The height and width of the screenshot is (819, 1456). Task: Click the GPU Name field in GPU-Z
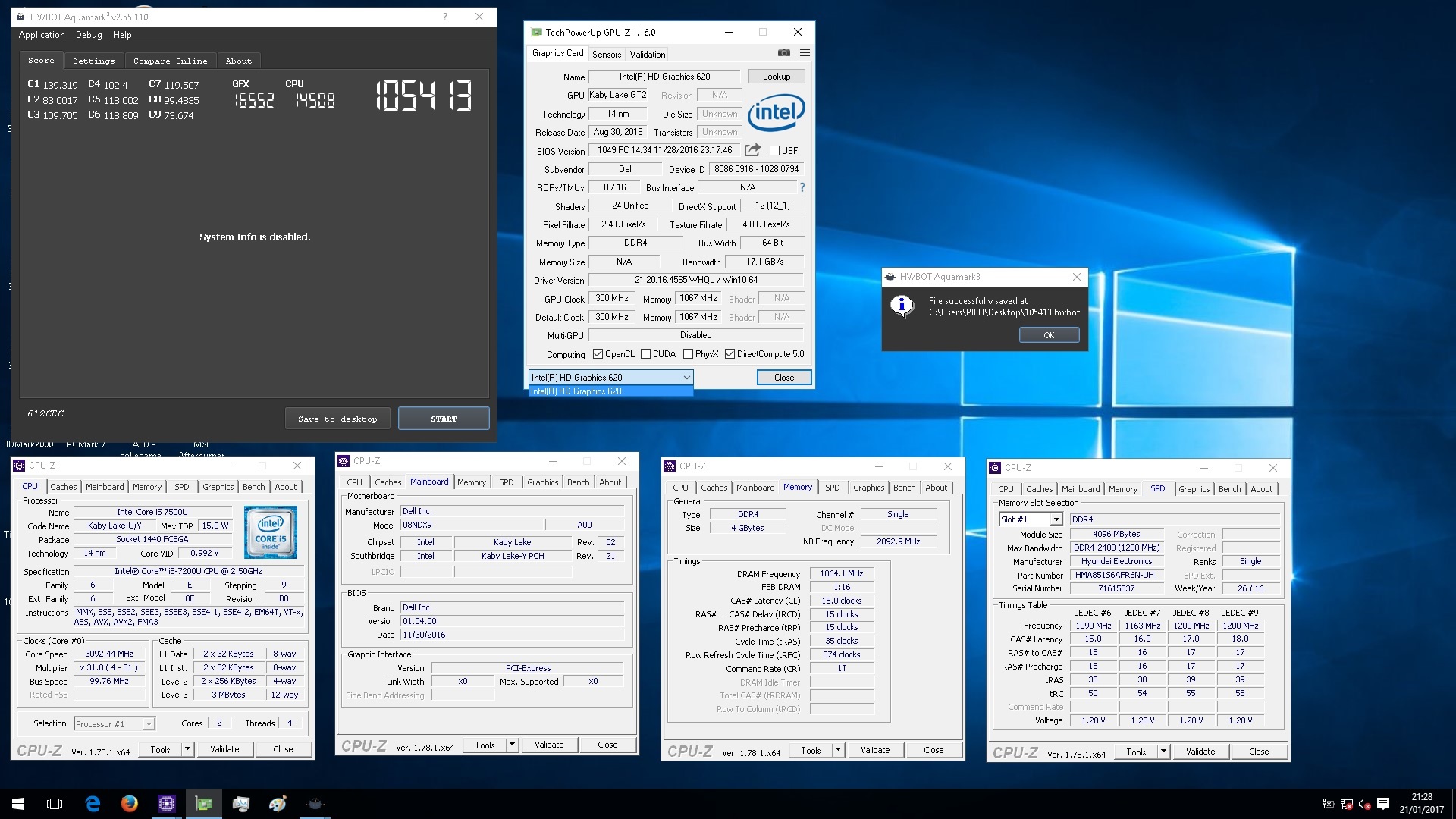tap(664, 77)
